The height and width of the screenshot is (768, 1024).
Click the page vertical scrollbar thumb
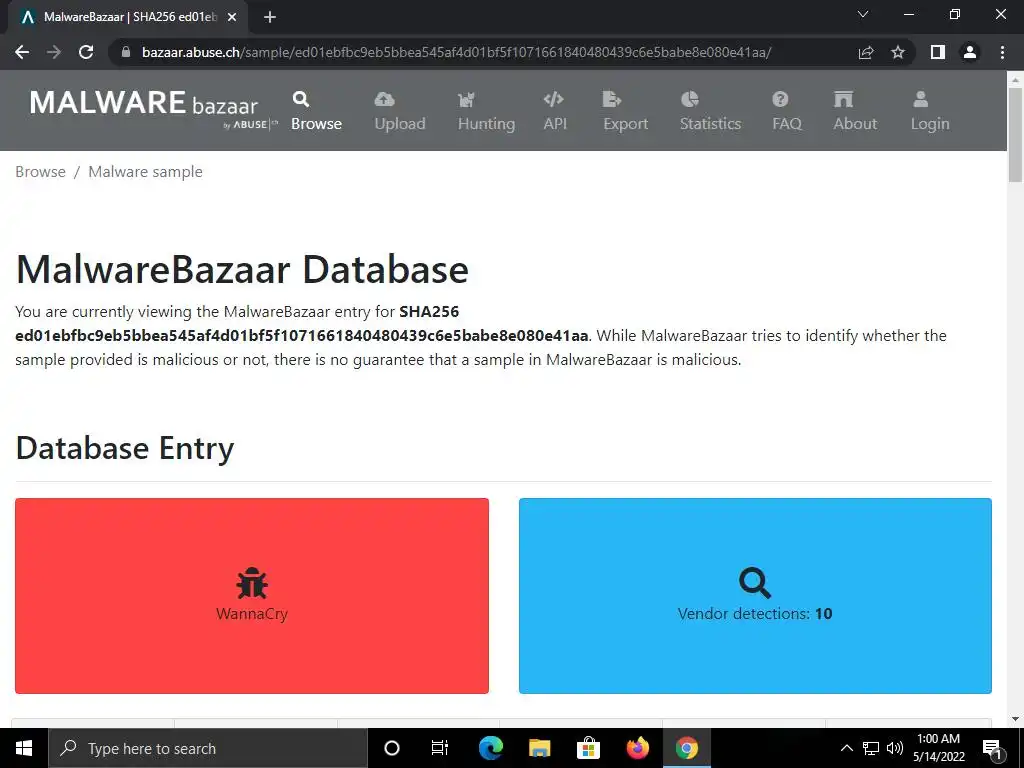click(1015, 135)
